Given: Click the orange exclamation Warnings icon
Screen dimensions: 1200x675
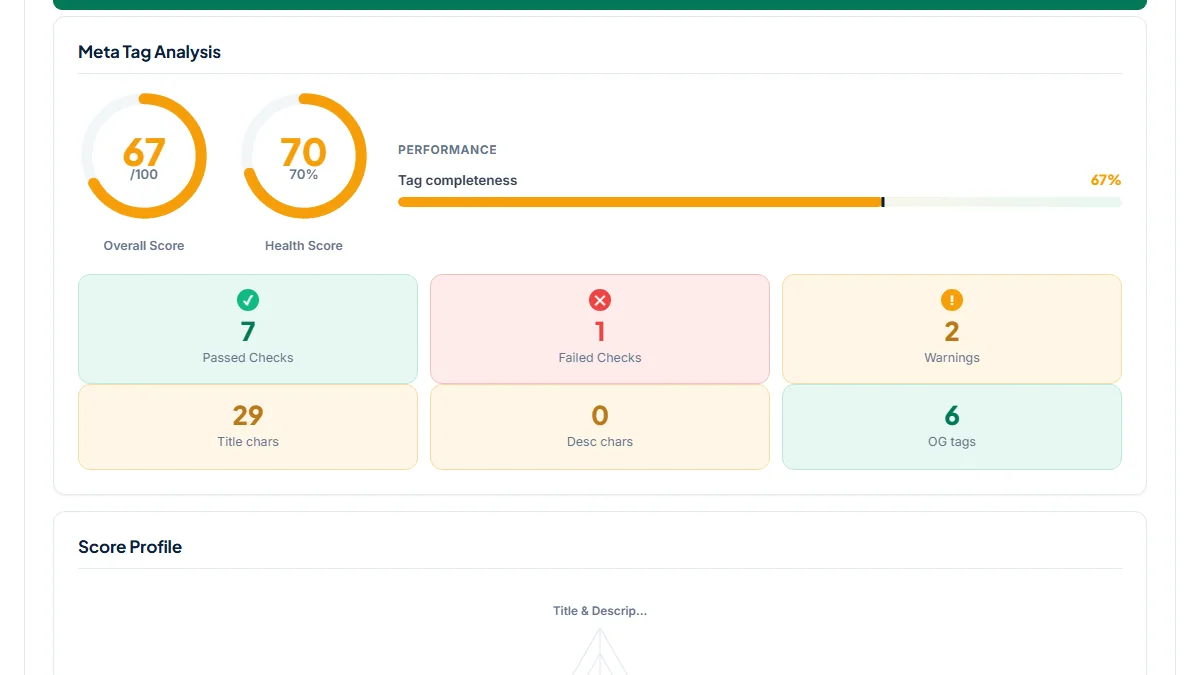Looking at the screenshot, I should [952, 300].
